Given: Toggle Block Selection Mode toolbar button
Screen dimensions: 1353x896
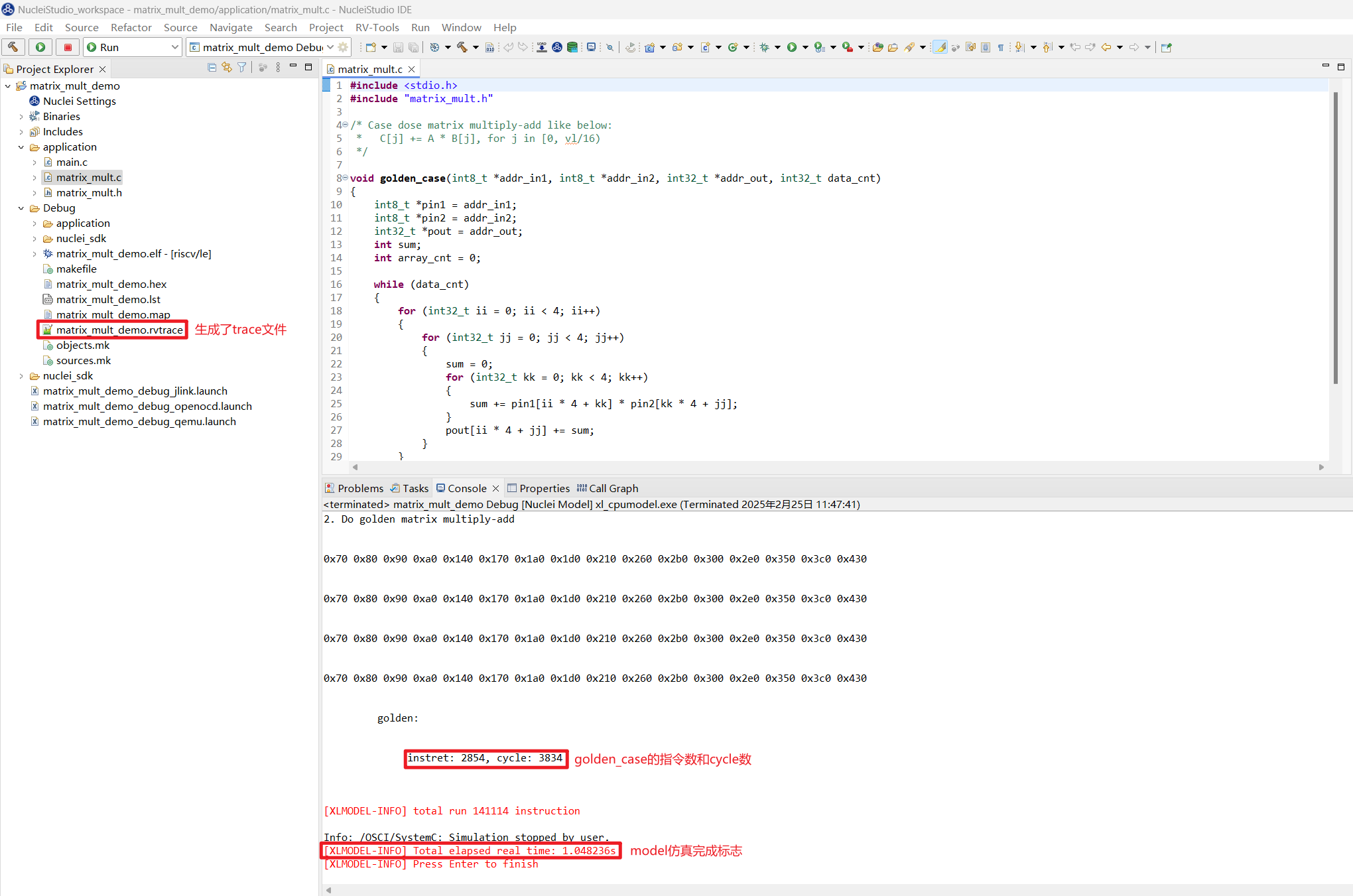Looking at the screenshot, I should click(x=986, y=47).
